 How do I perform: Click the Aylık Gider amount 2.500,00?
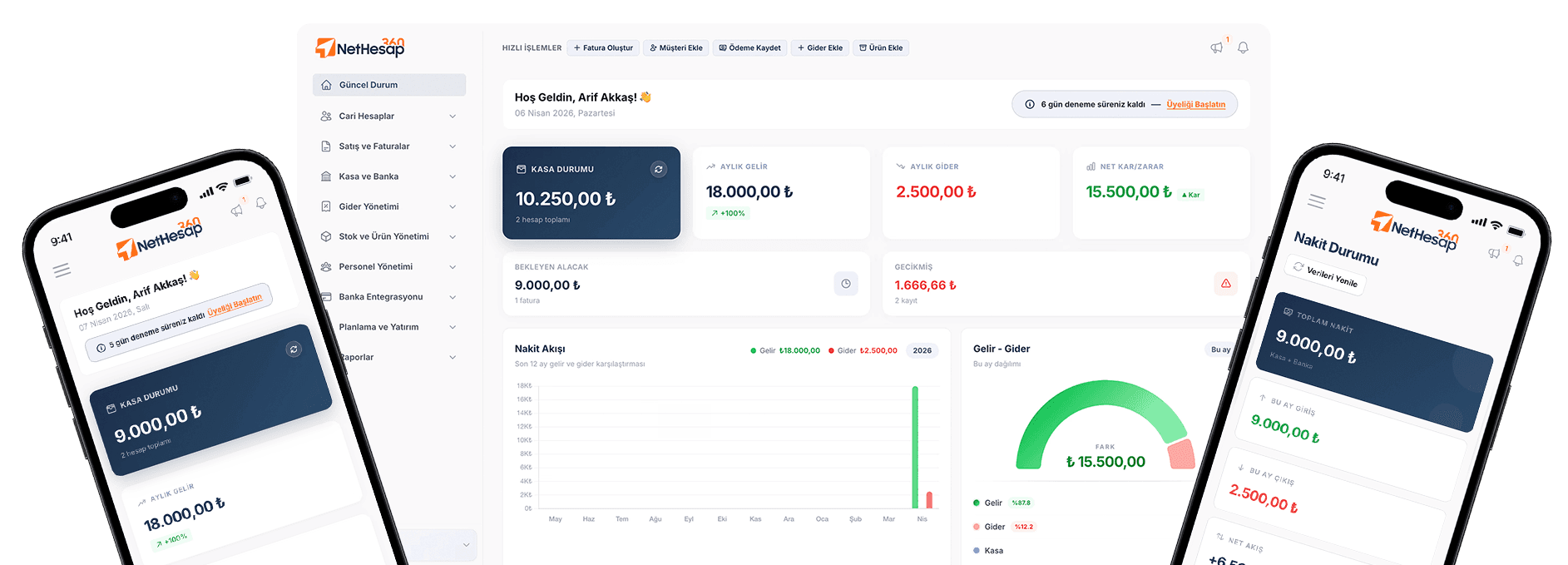pos(936,192)
